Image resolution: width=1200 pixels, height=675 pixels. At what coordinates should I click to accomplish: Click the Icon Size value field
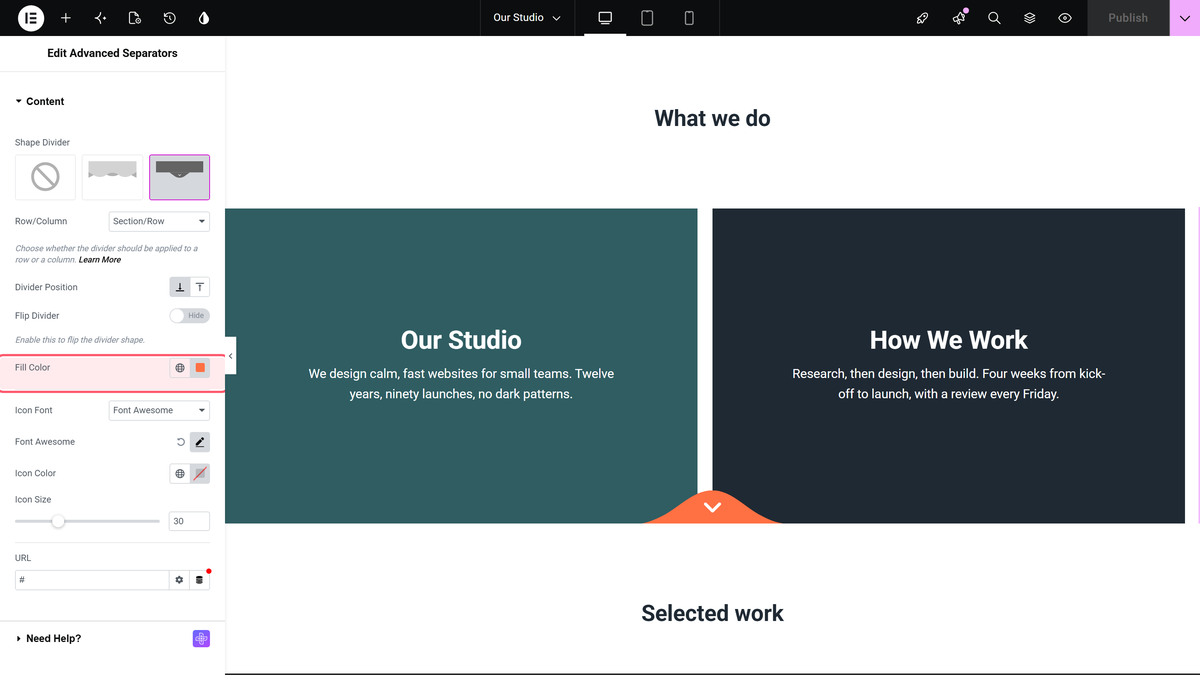coord(189,521)
